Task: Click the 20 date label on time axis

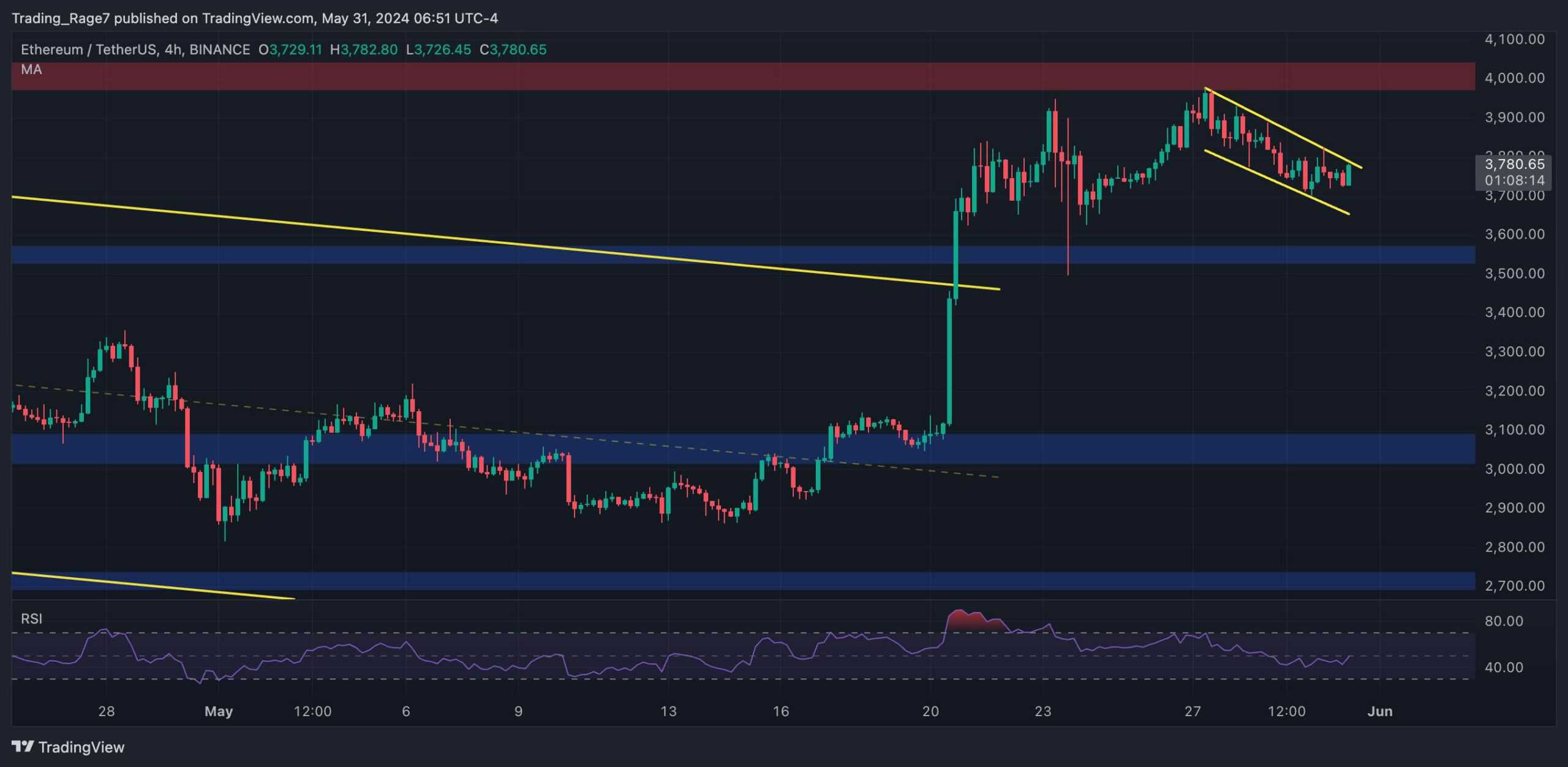Action: 930,711
